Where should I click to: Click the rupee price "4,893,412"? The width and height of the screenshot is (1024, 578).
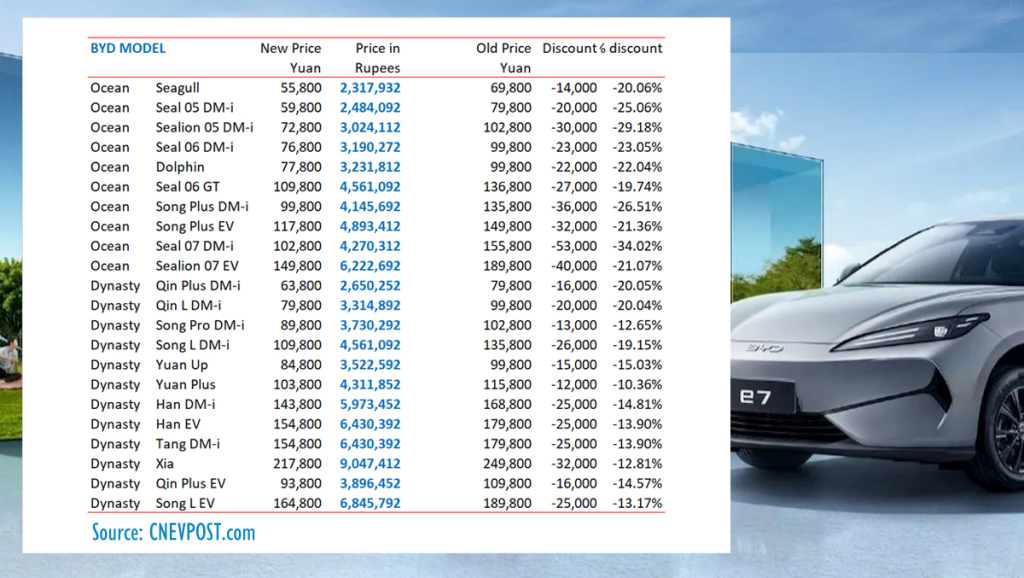370,227
